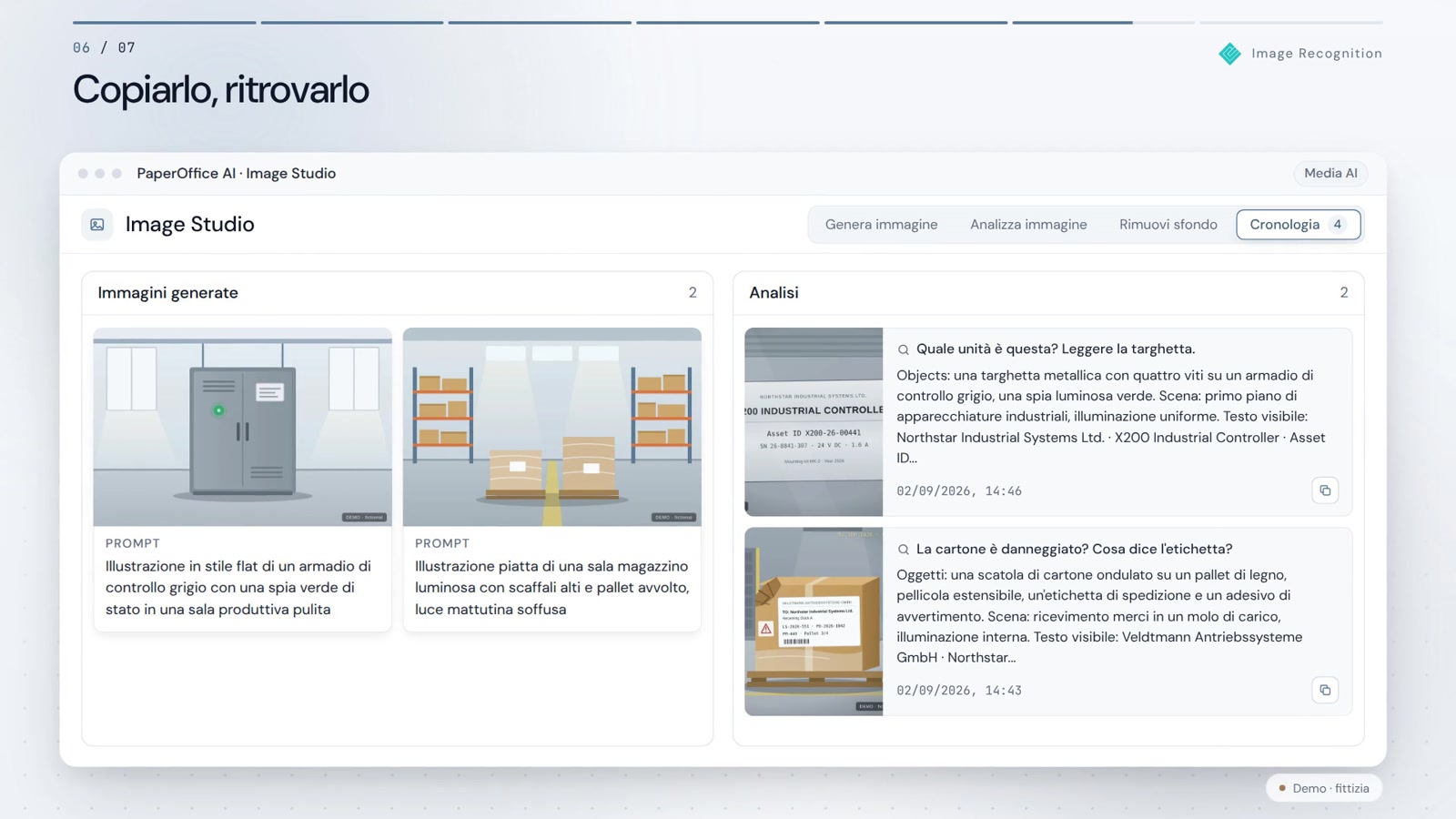Screen dimensions: 1456x819
Task: Click the Demo · fittizia pill
Action: pyautogui.click(x=1324, y=788)
